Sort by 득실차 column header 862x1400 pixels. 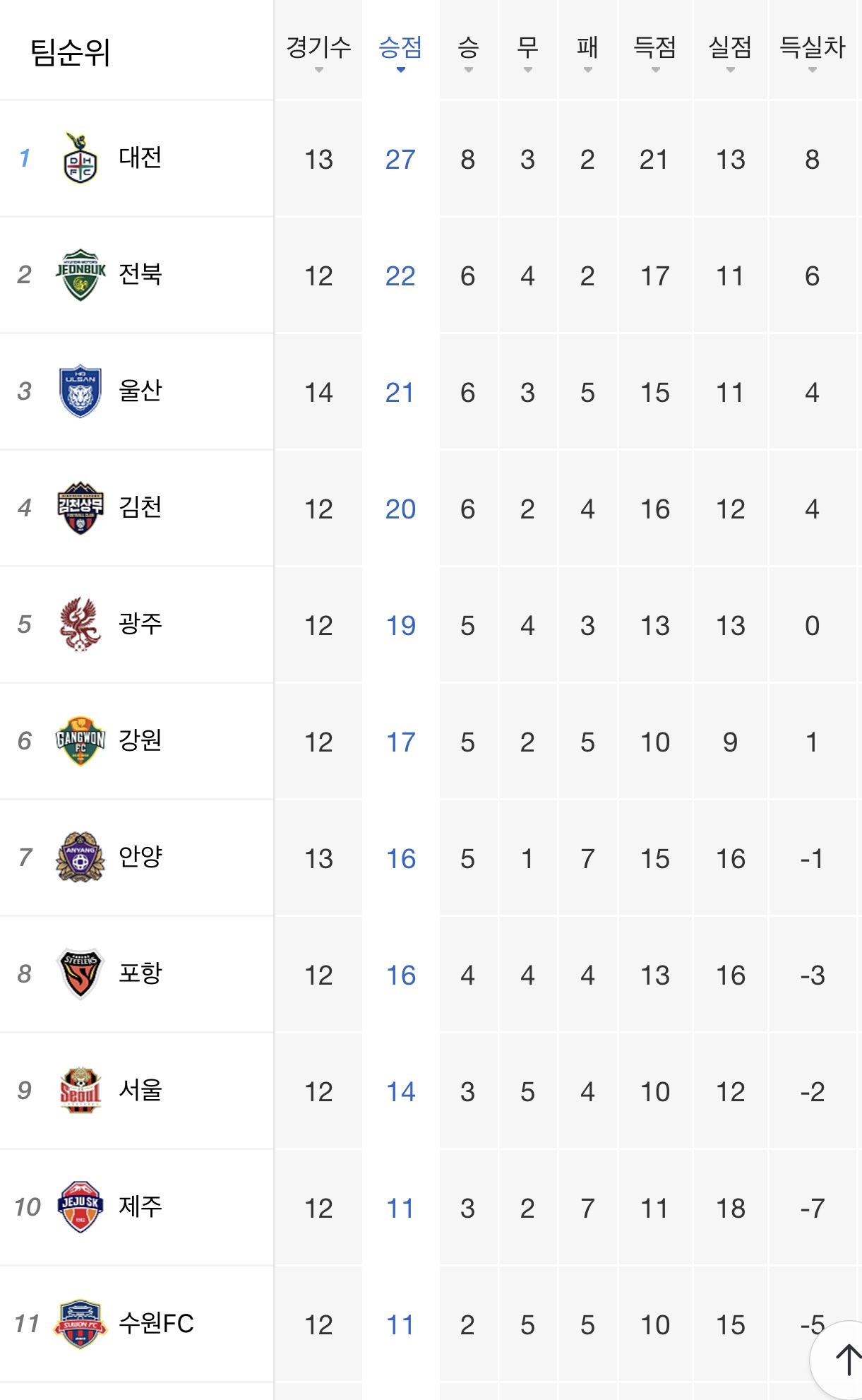coord(812,51)
